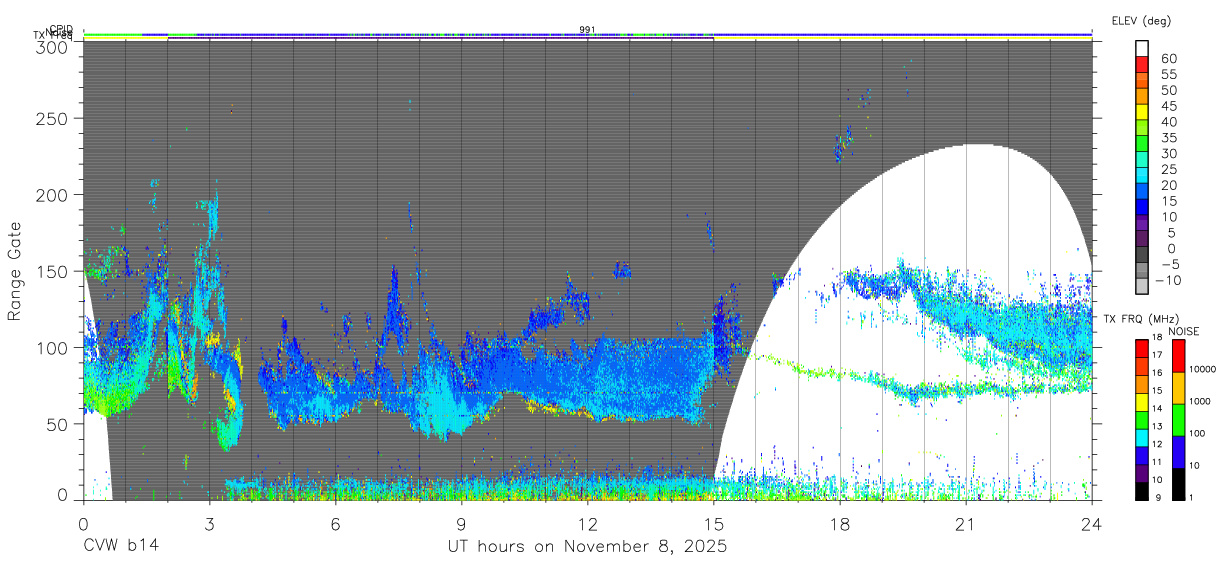
Task: Click the CPID color strip above the plot
Action: (x=587, y=34)
